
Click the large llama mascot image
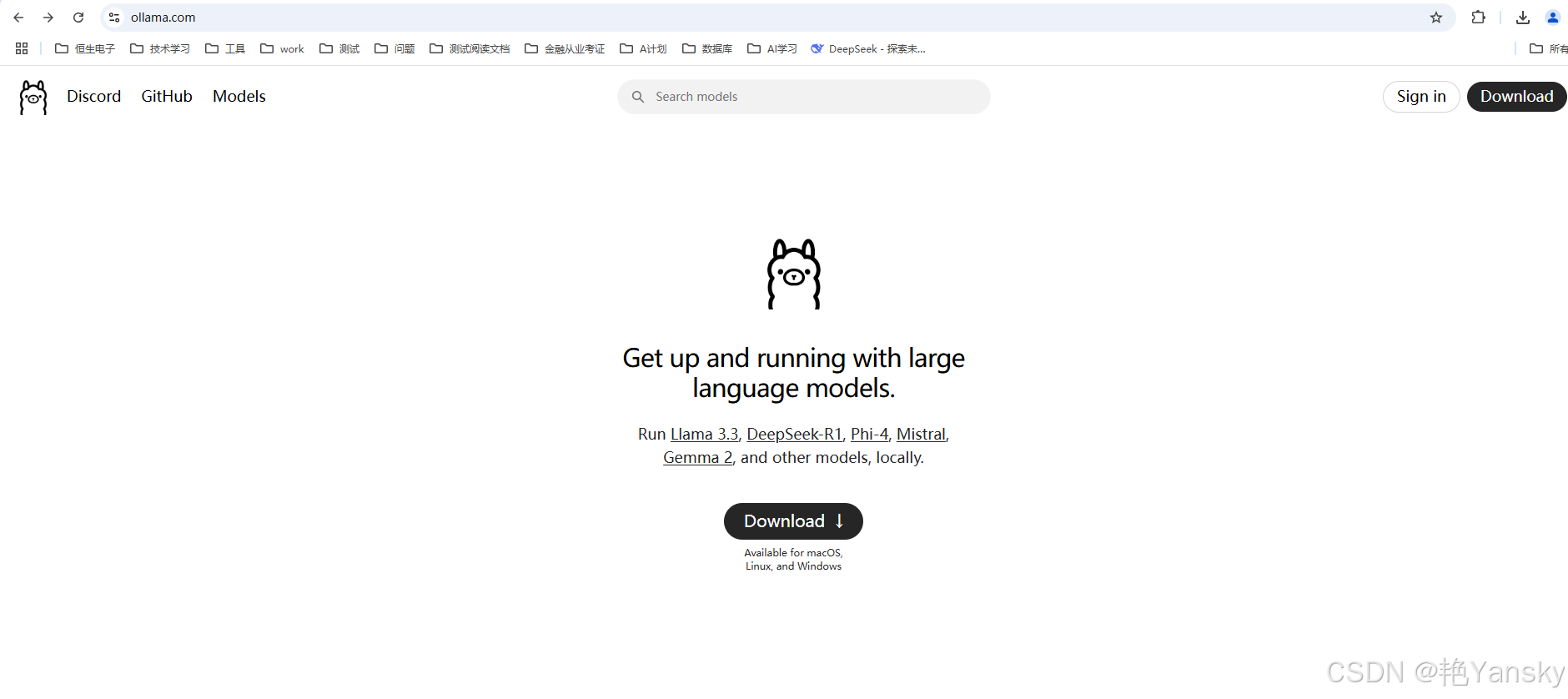click(x=794, y=274)
